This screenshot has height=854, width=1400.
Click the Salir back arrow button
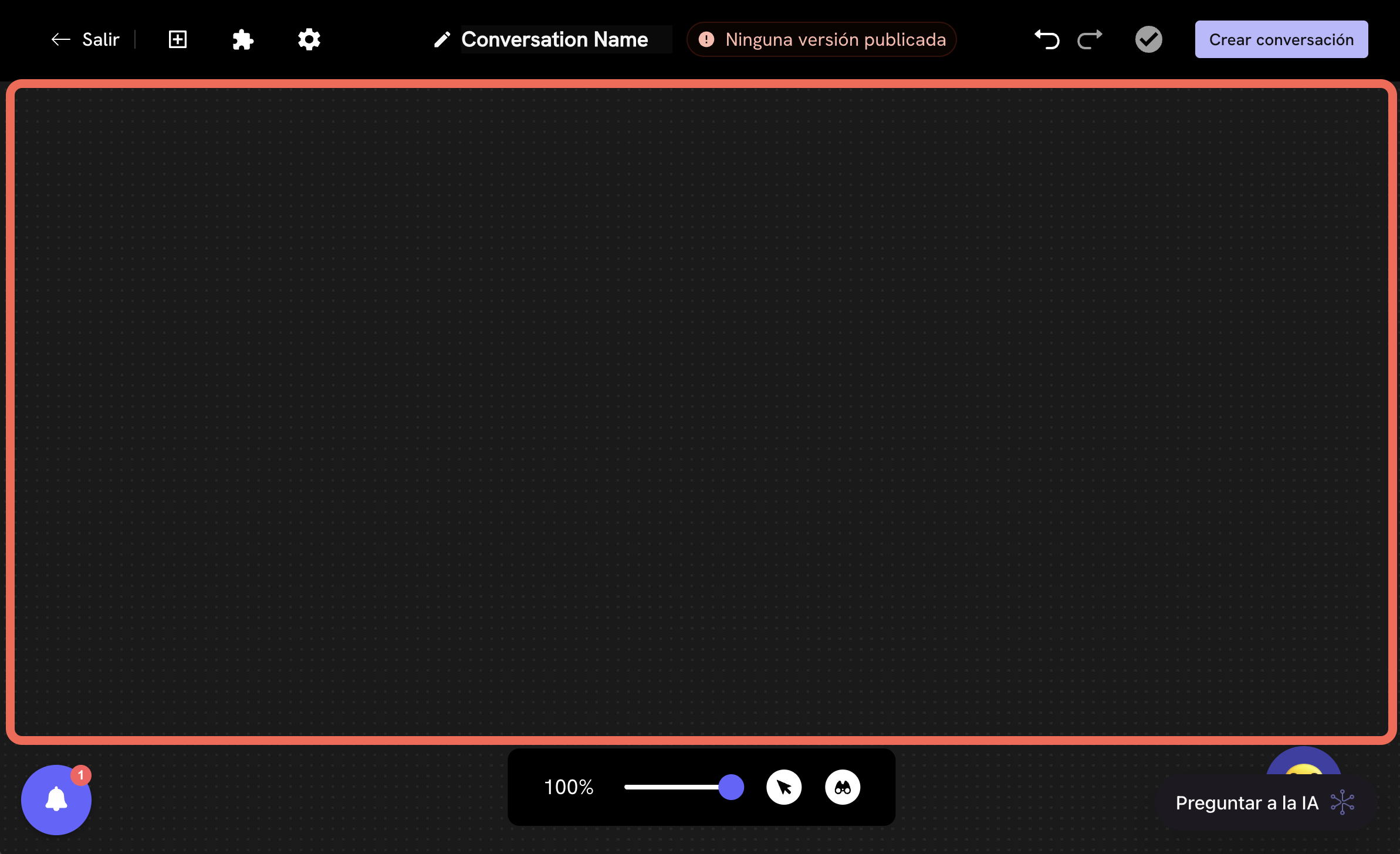coord(85,39)
